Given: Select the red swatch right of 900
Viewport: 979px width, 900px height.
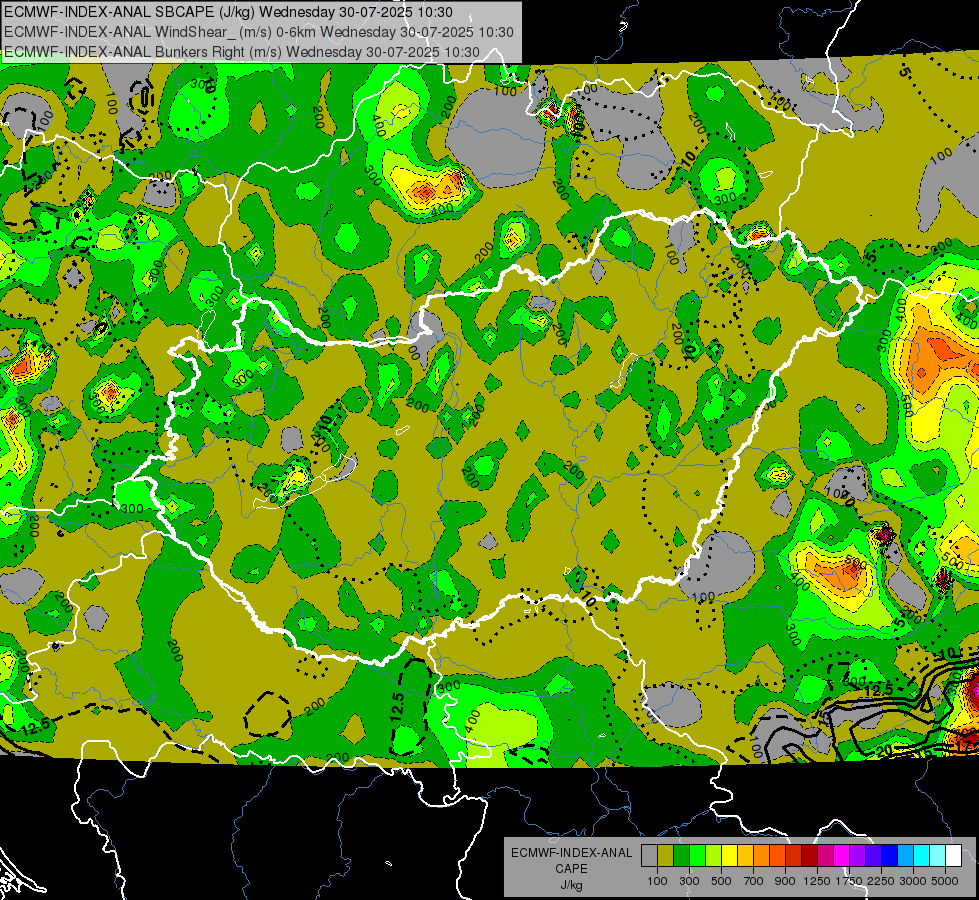Looking at the screenshot, I should (x=794, y=856).
